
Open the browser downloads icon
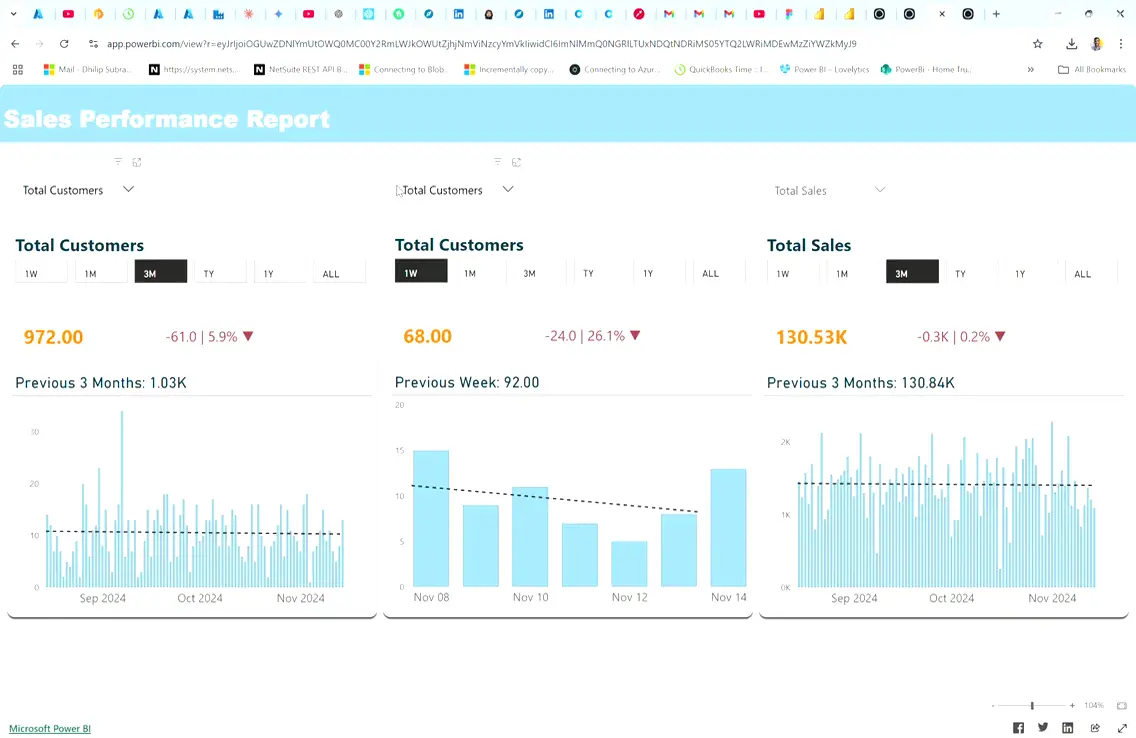(1072, 44)
